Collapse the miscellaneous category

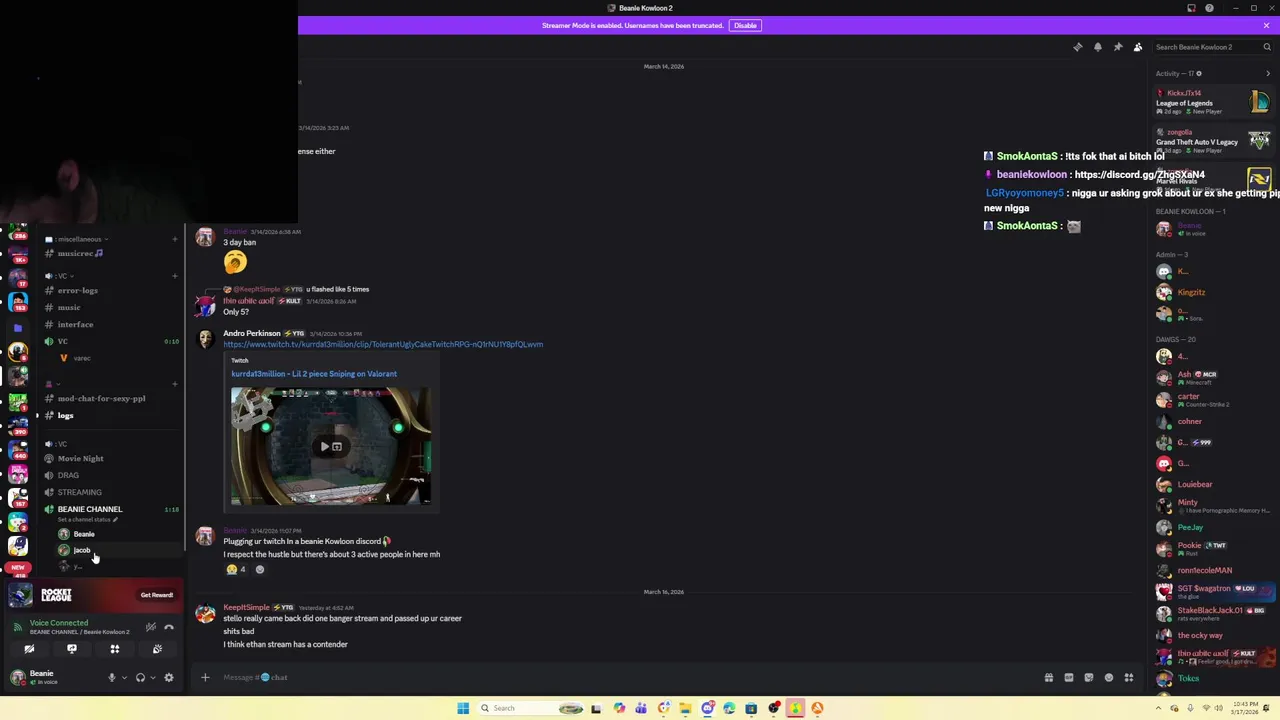point(76,240)
